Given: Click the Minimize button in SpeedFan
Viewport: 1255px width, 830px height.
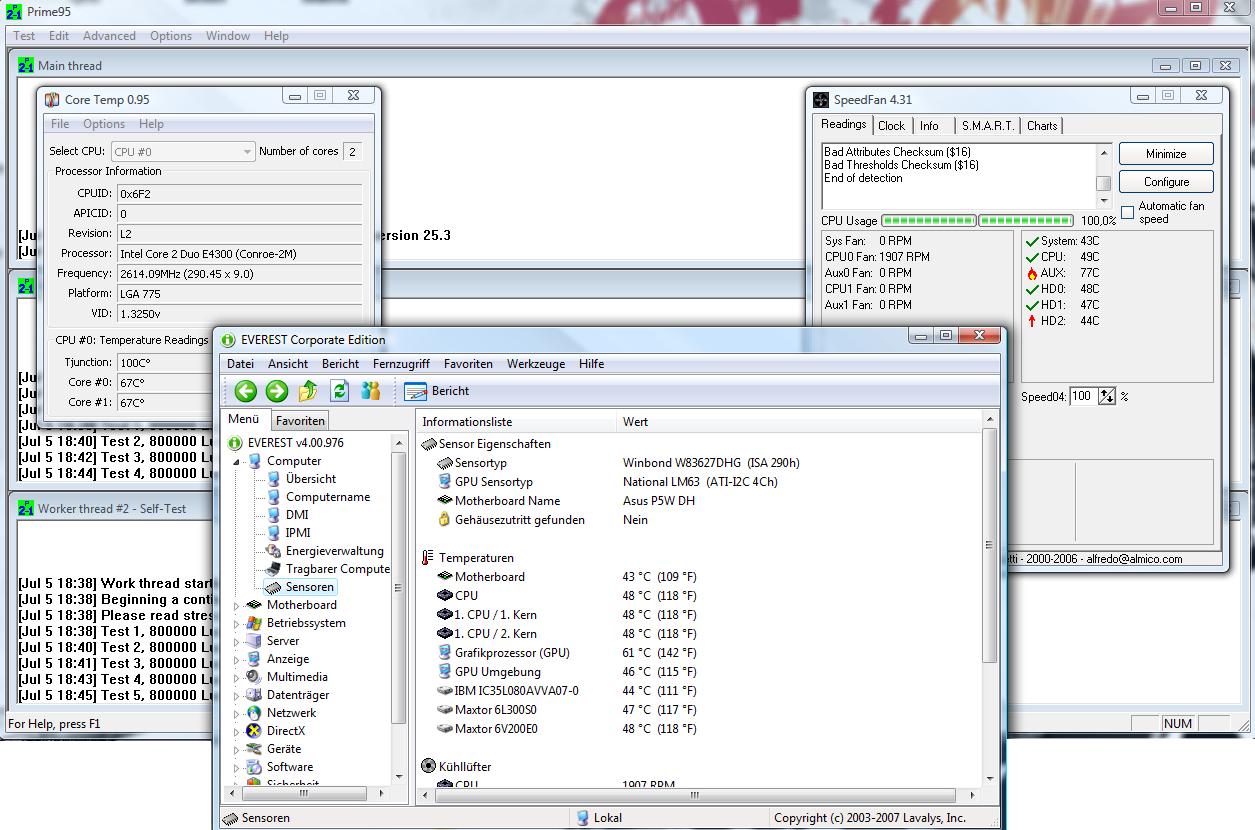Looking at the screenshot, I should (1166, 154).
